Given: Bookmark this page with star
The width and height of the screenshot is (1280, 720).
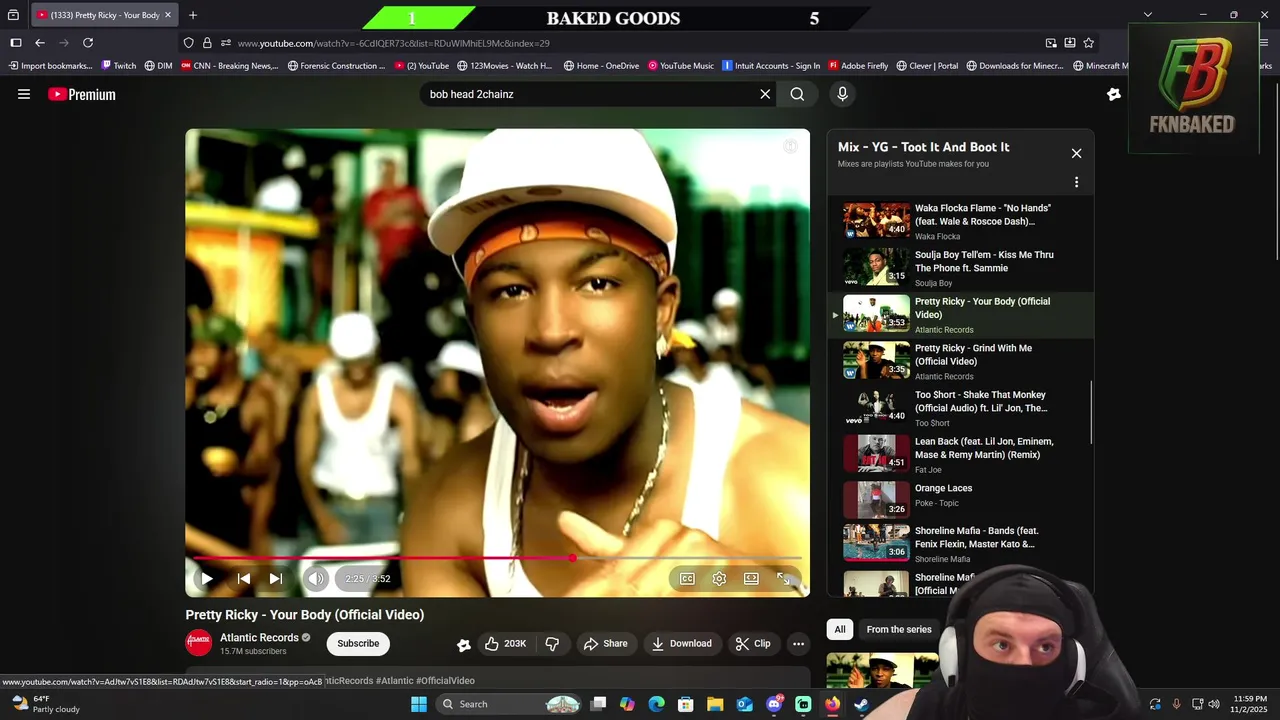Looking at the screenshot, I should (x=1089, y=43).
